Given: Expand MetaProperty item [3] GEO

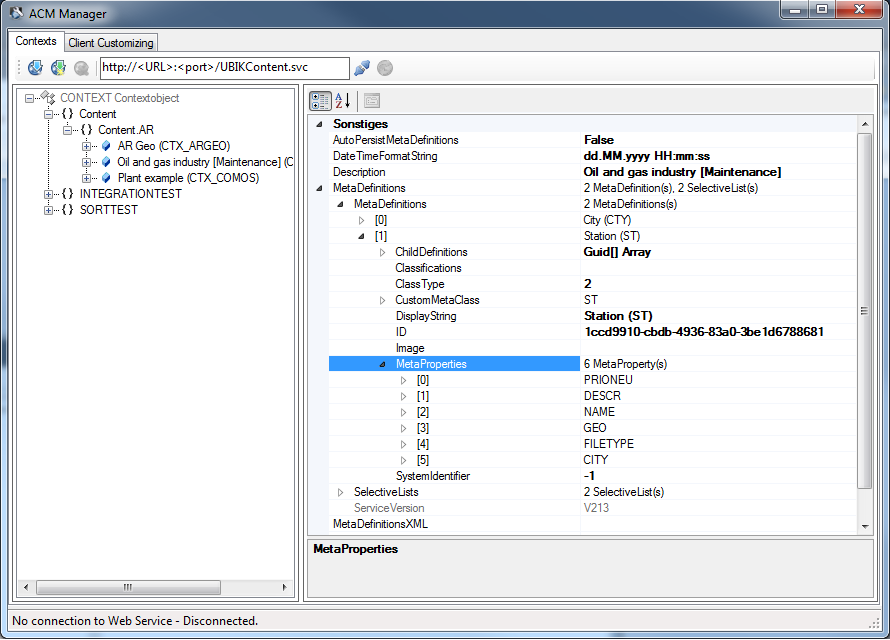Looking at the screenshot, I should click(403, 428).
